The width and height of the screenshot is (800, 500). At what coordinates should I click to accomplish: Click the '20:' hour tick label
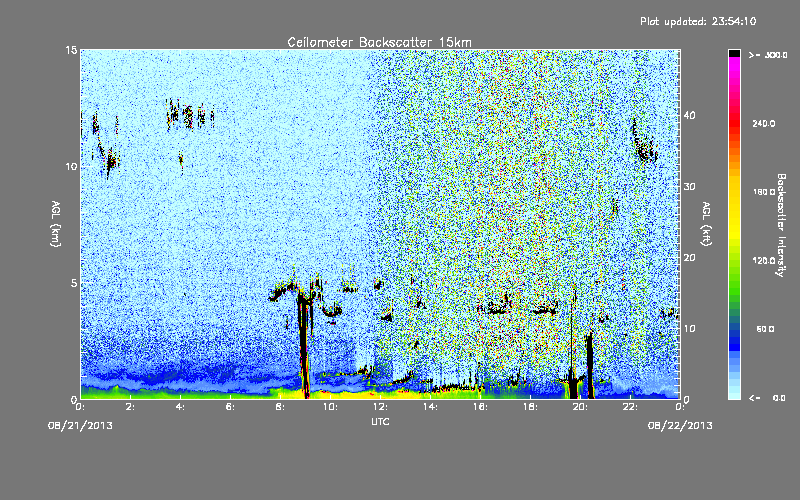580,407
